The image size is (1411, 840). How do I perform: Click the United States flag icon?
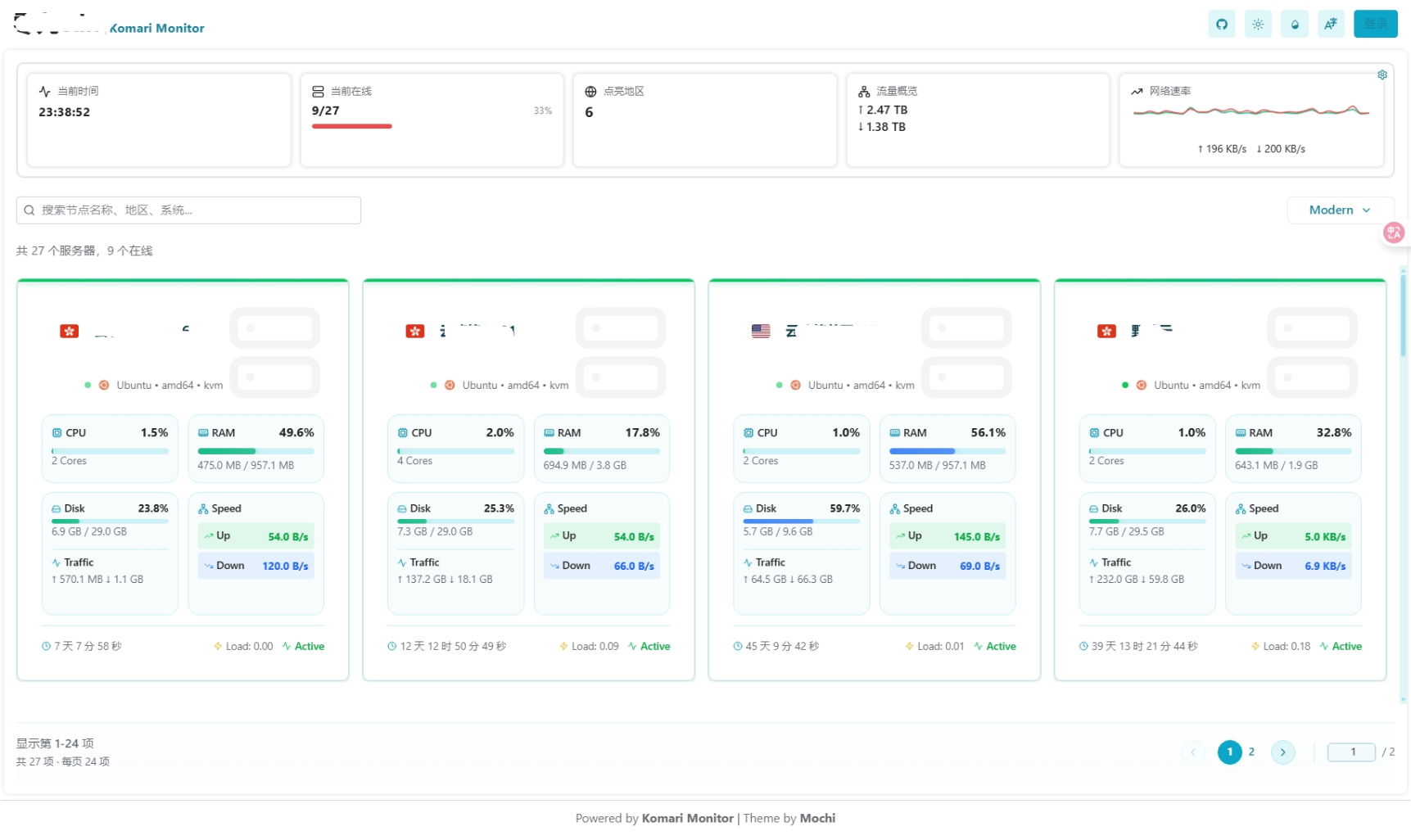pyautogui.click(x=761, y=331)
